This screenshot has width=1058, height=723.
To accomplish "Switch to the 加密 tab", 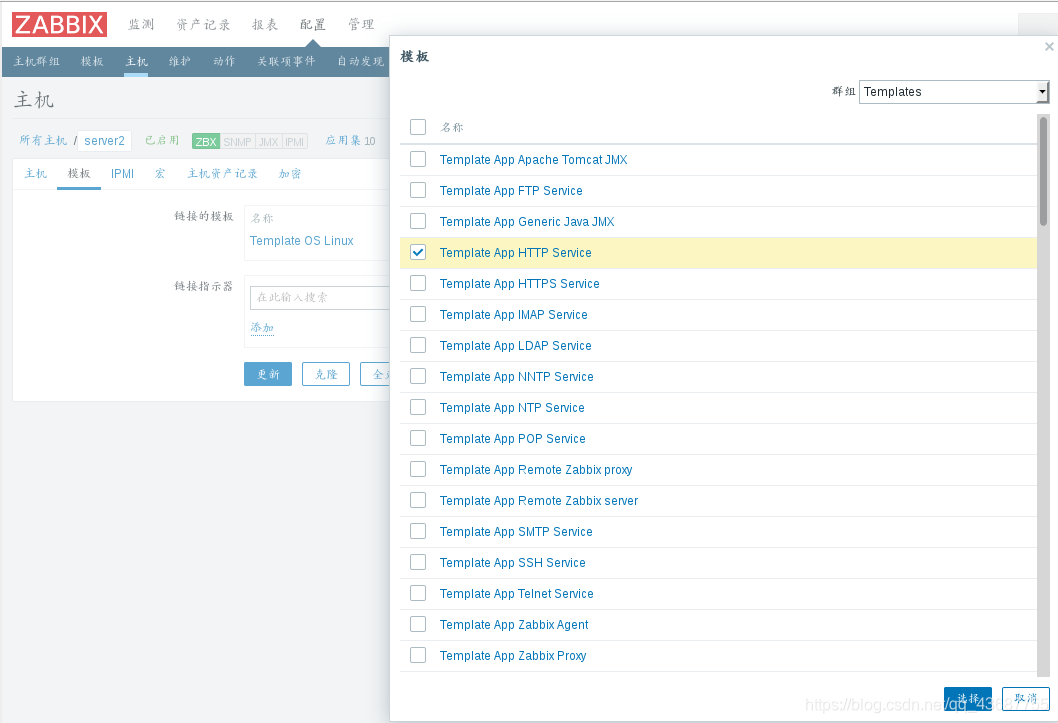I will (x=290, y=174).
